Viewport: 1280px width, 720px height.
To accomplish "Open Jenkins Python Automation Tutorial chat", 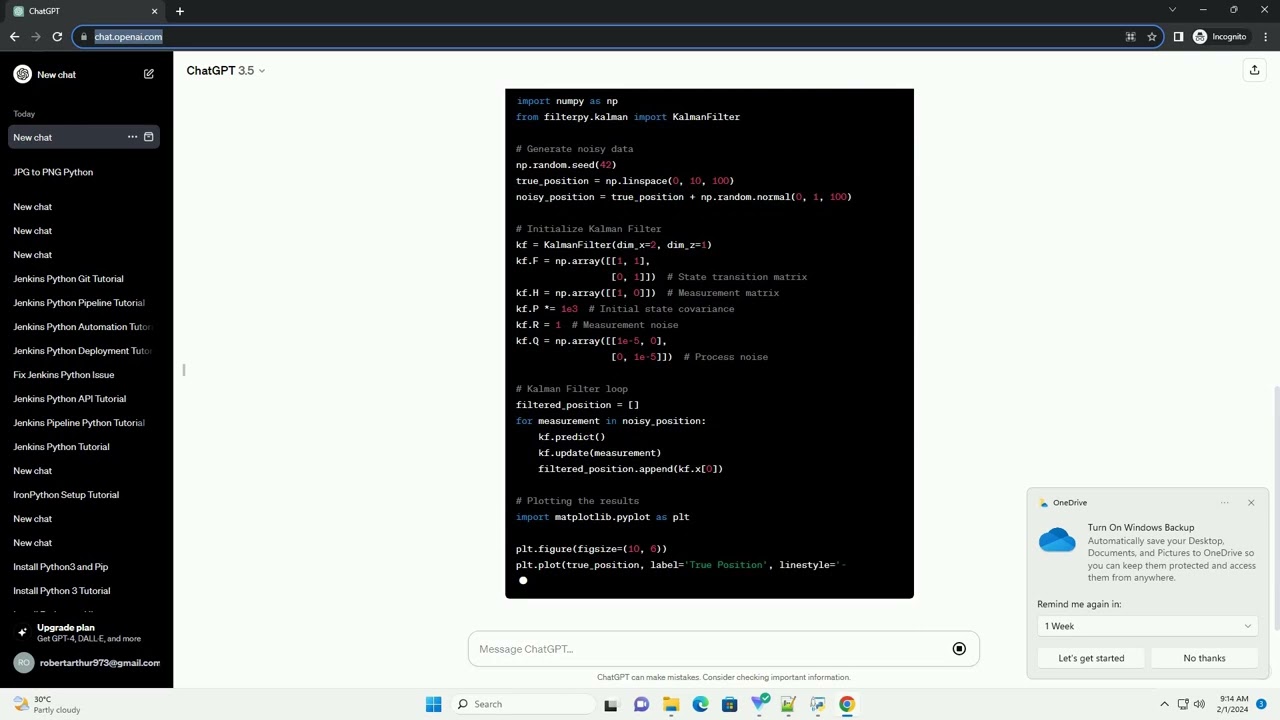I will (84, 327).
